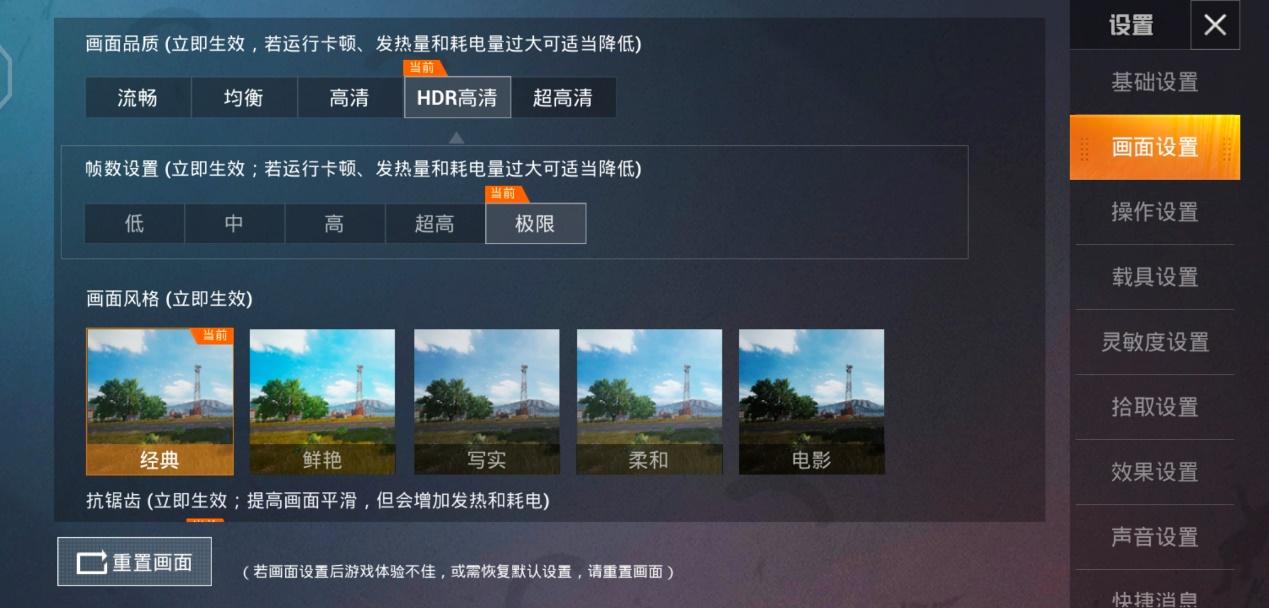Pick the 写实 style thumbnail
1269x608 pixels.
click(487, 402)
